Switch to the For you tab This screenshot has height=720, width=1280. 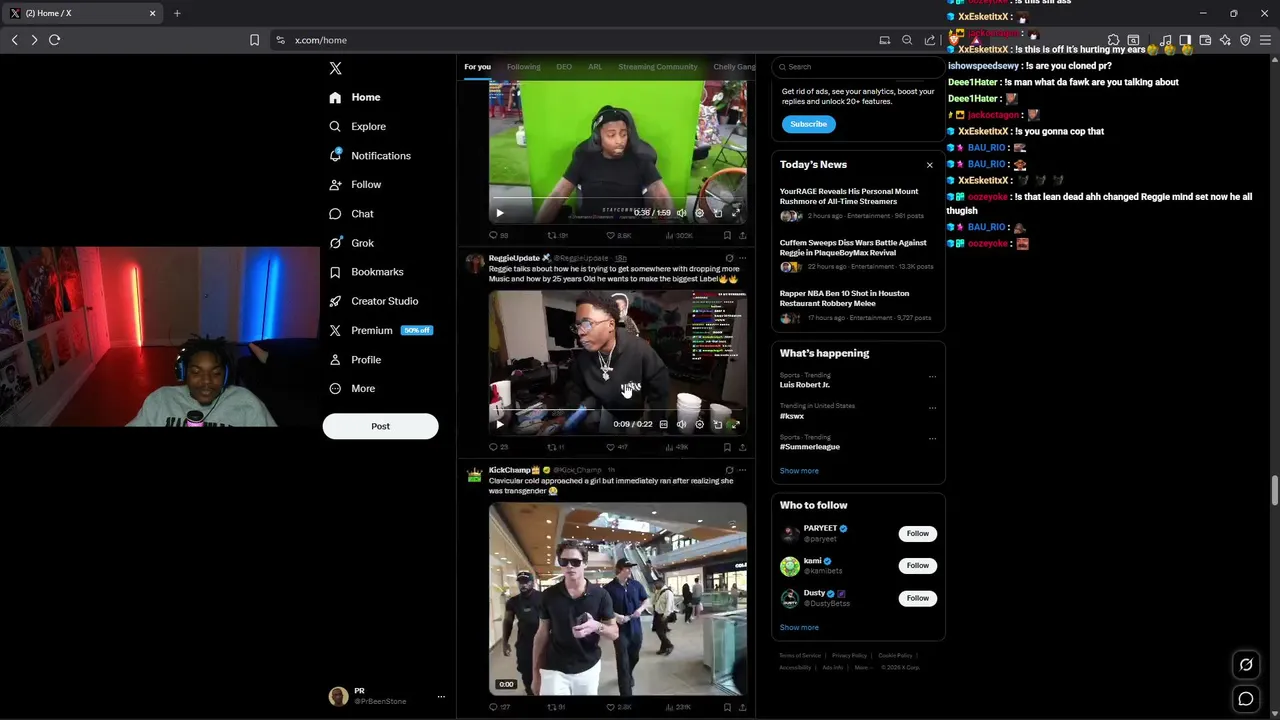click(x=477, y=67)
